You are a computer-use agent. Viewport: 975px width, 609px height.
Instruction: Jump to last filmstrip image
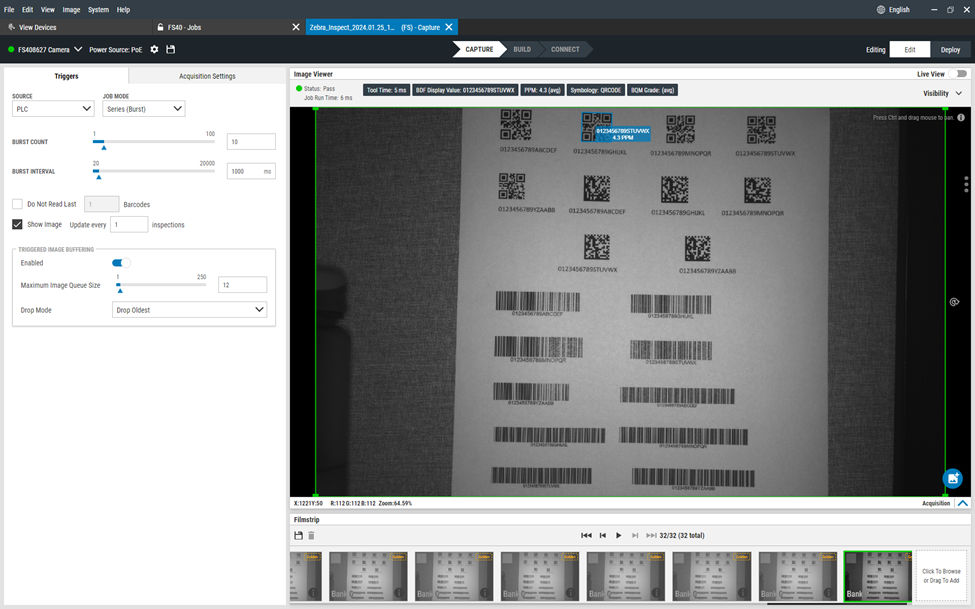[x=651, y=535]
